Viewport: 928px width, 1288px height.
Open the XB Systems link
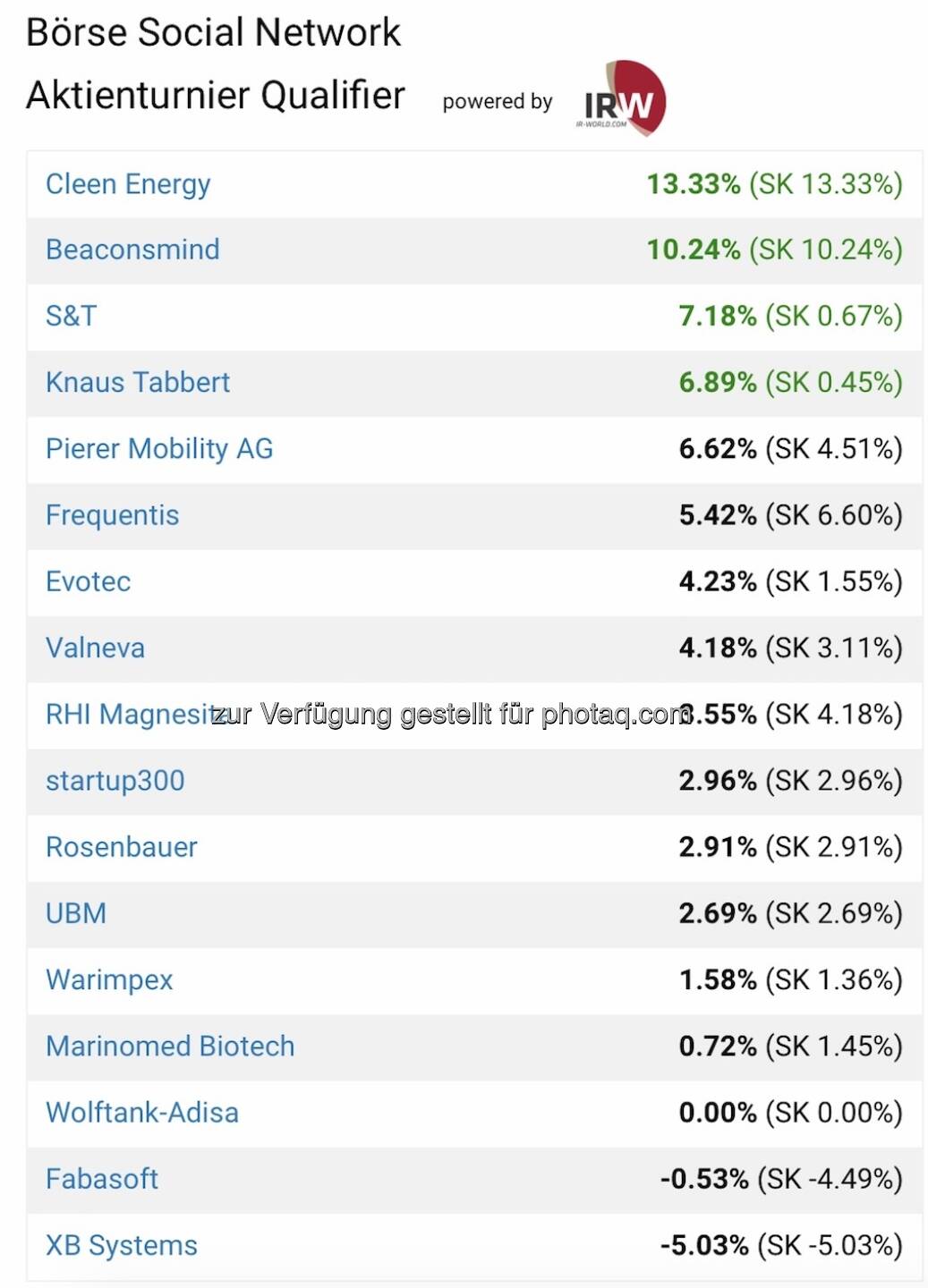pyautogui.click(x=122, y=1245)
